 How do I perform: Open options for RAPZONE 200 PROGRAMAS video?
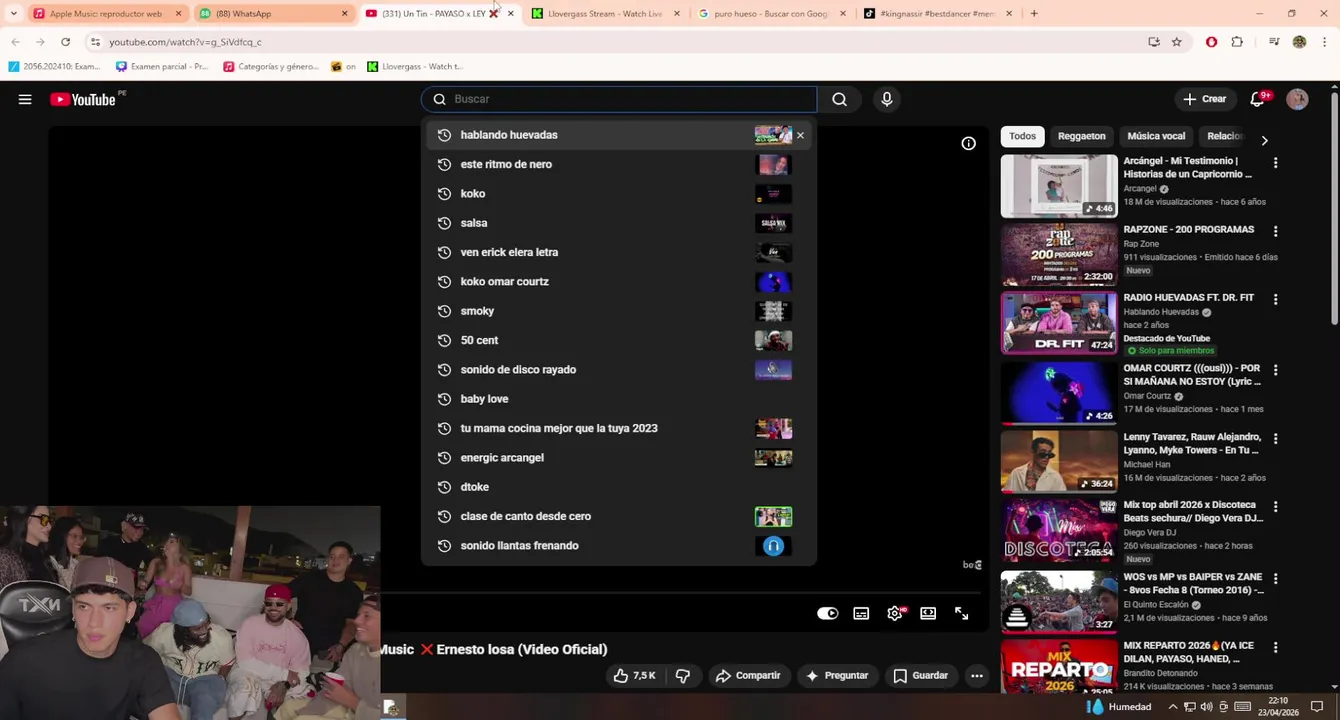pyautogui.click(x=1275, y=231)
